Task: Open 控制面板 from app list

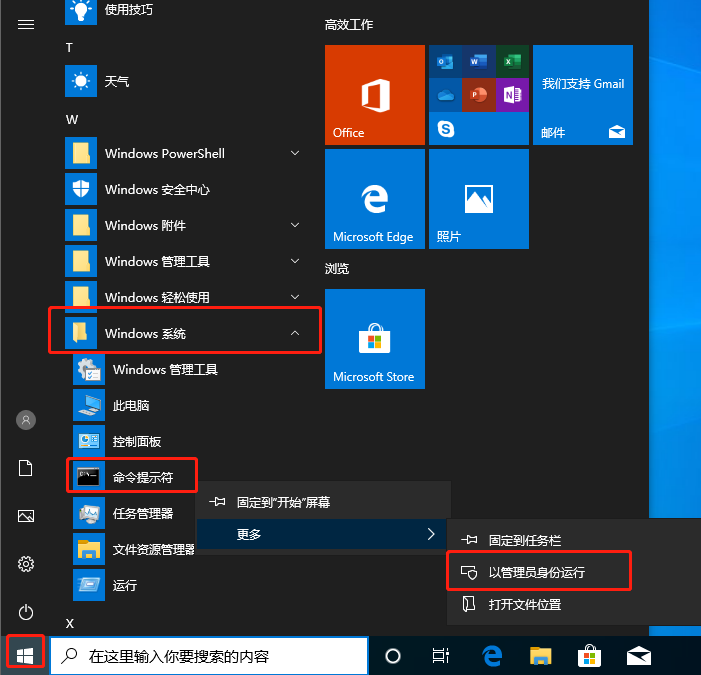Action: pyautogui.click(x=137, y=441)
